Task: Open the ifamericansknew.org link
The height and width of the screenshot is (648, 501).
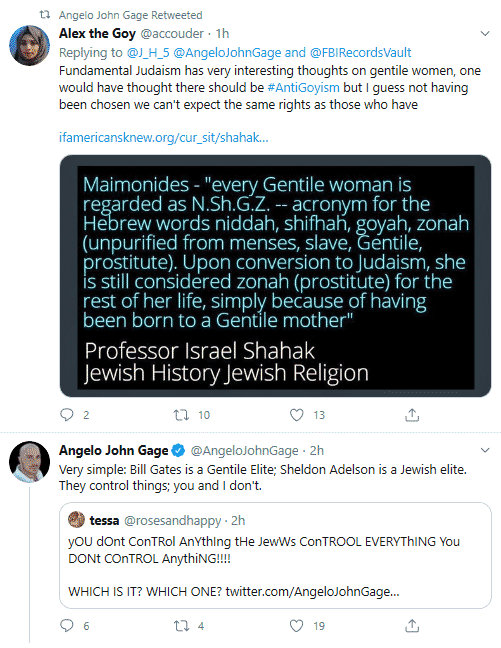Action: coord(164,137)
